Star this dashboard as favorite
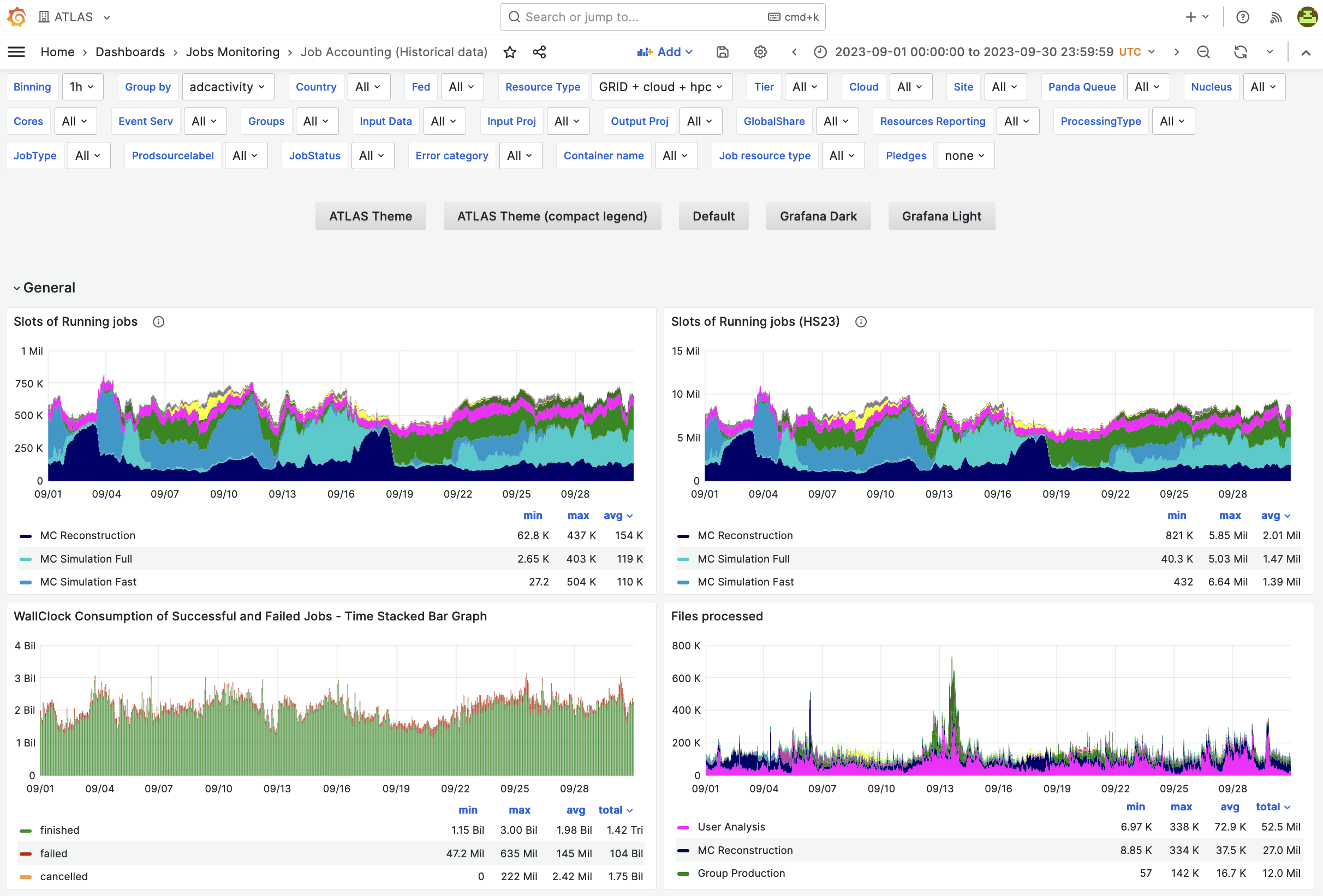1323x896 pixels. pyautogui.click(x=510, y=52)
